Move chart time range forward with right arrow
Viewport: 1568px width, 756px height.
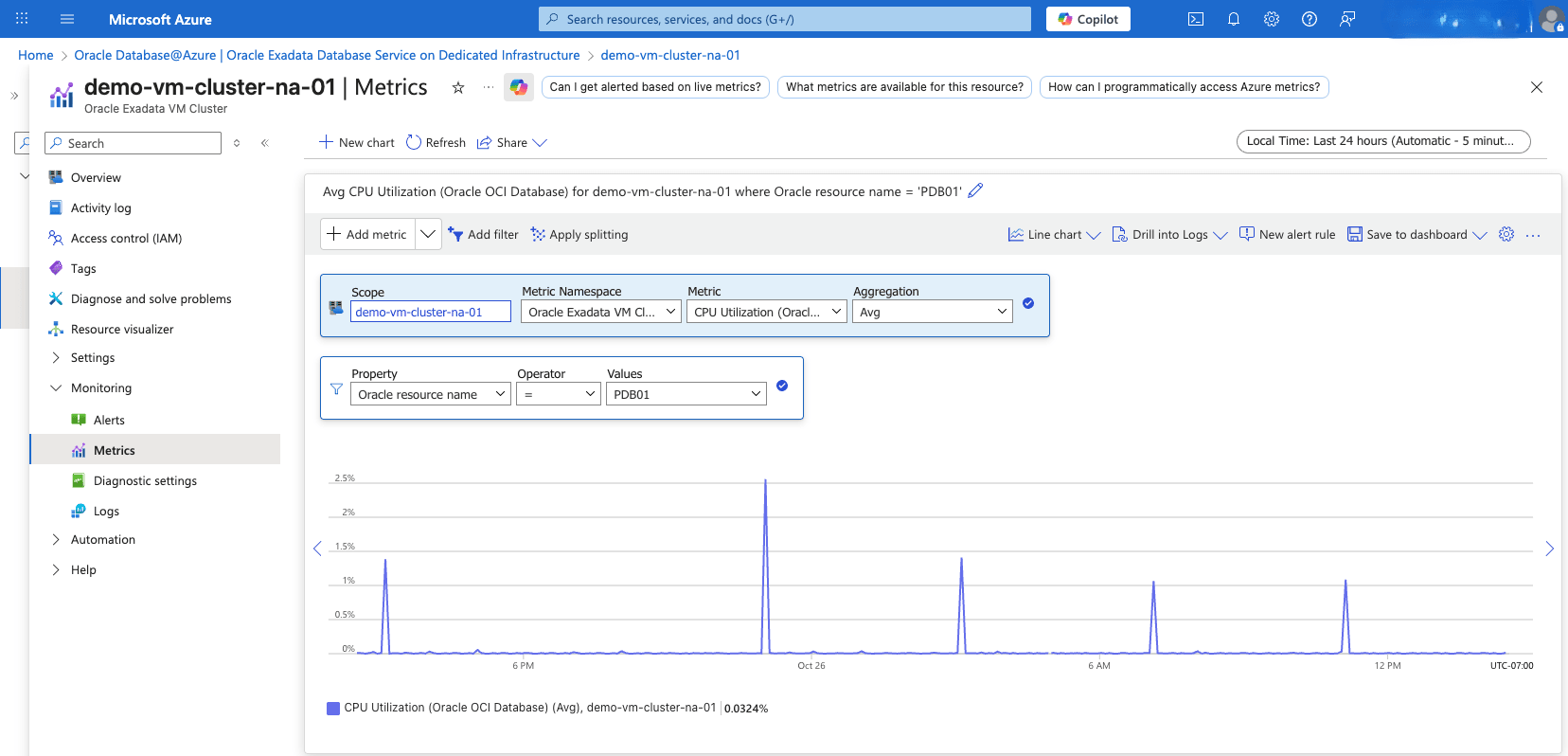[1549, 549]
